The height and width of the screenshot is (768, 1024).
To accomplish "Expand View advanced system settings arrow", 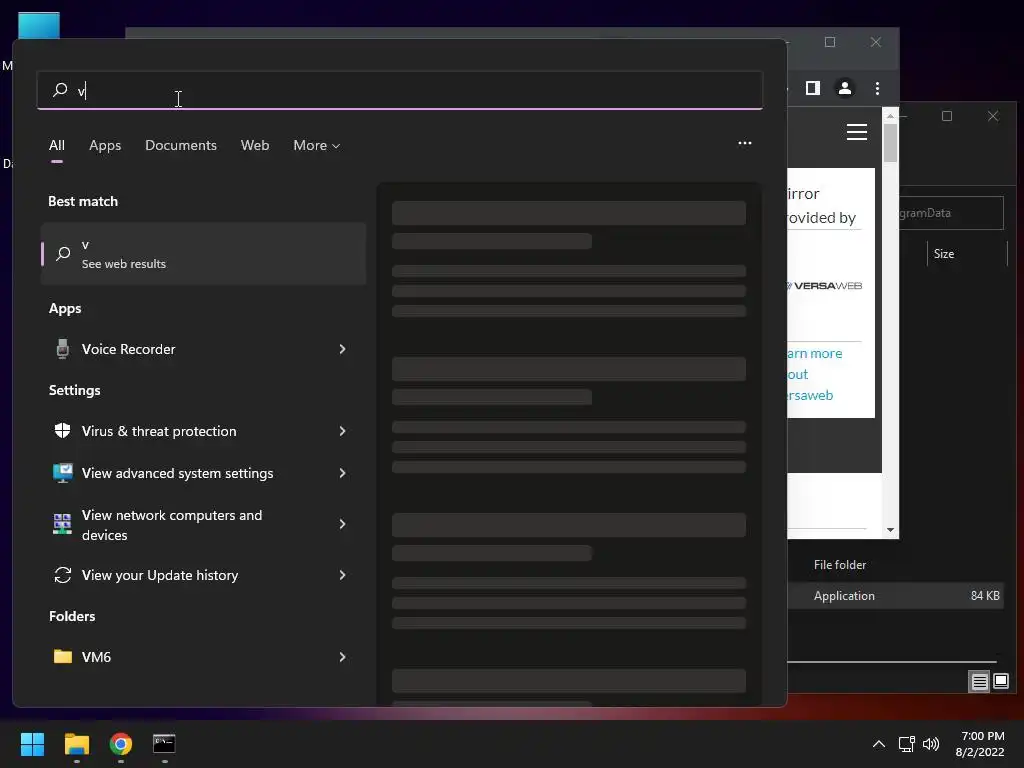I will pos(342,473).
